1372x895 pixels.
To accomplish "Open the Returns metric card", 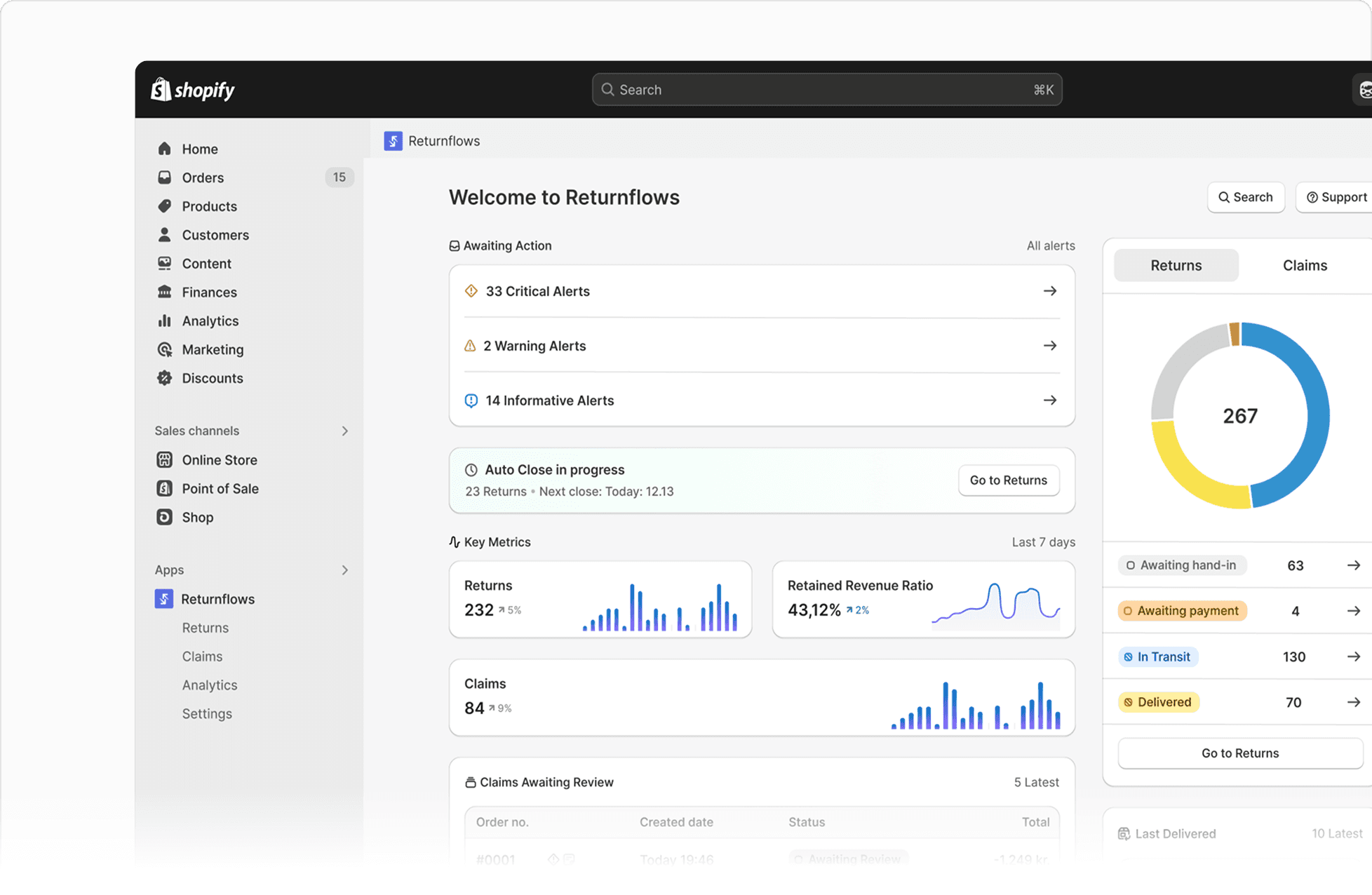I will pos(600,600).
